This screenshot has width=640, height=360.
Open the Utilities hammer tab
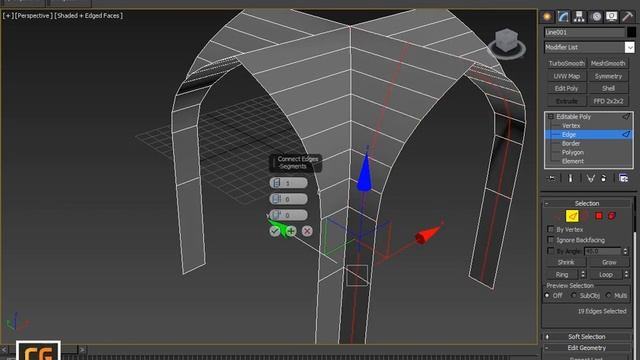pos(627,16)
